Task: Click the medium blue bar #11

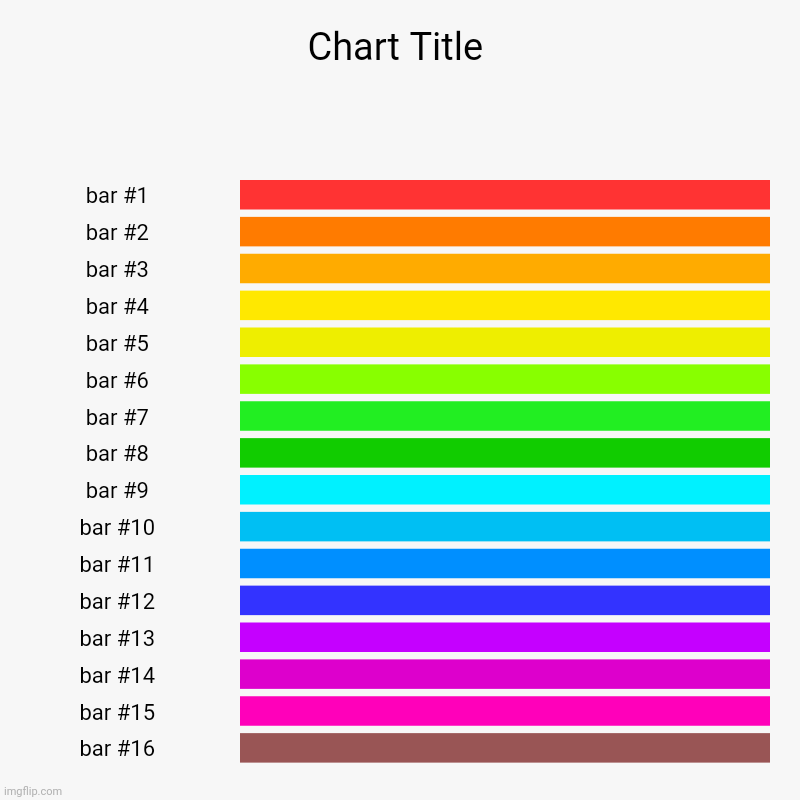Action: coord(504,564)
